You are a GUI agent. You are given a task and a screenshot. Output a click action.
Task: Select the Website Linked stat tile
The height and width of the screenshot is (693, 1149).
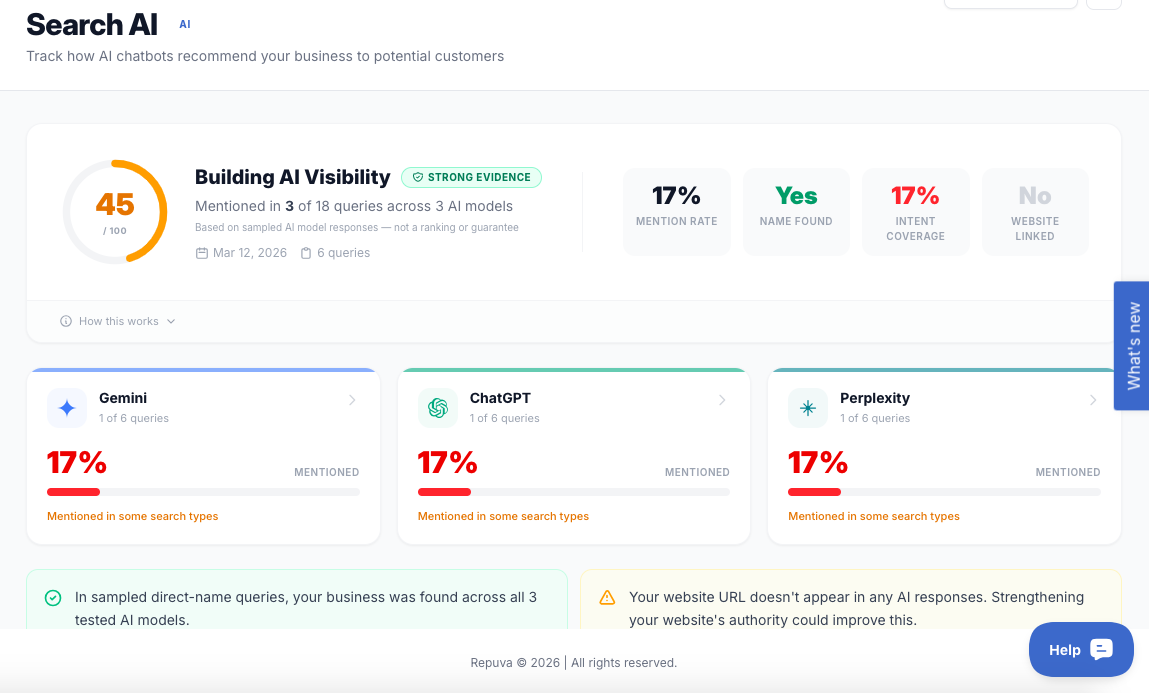point(1035,211)
